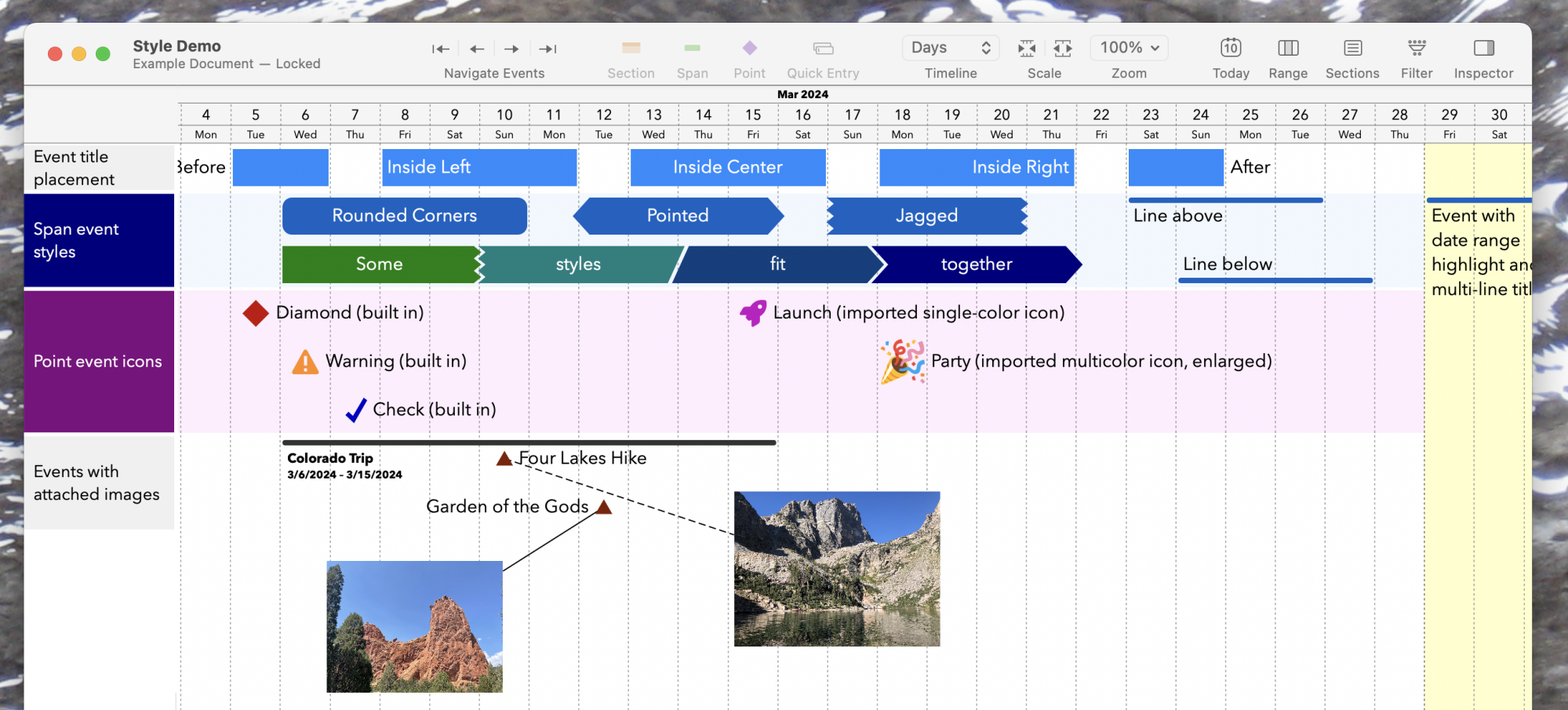Select the Inside Right span event
Screen dimensions: 1568x710
coord(977,167)
